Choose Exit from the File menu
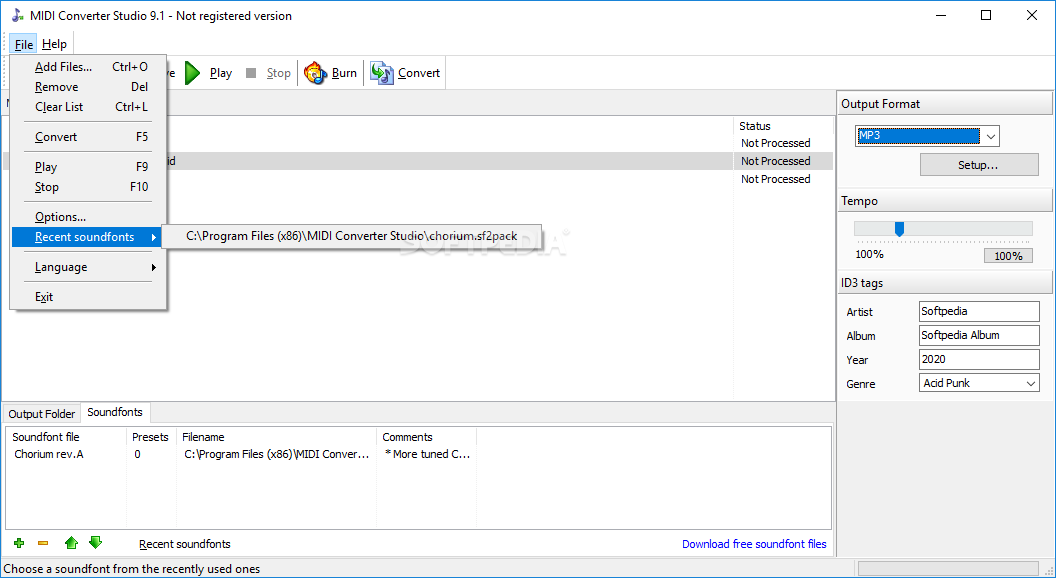The height and width of the screenshot is (578, 1056). click(88, 297)
